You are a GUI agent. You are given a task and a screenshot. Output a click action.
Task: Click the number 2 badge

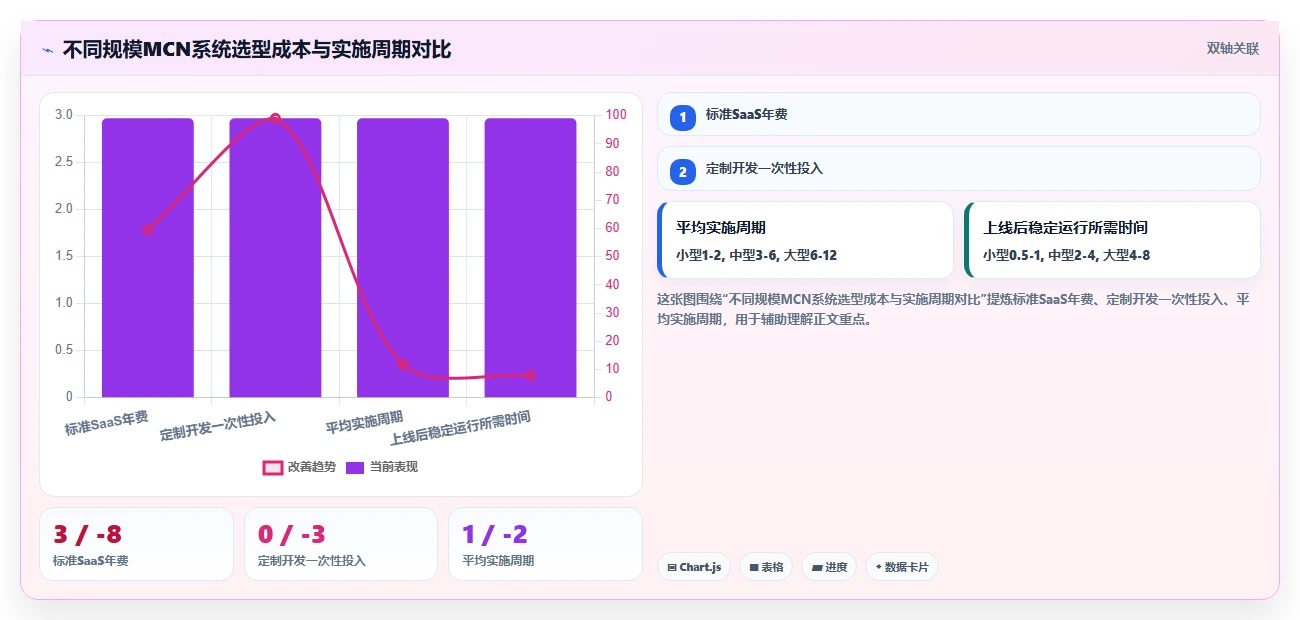point(683,172)
